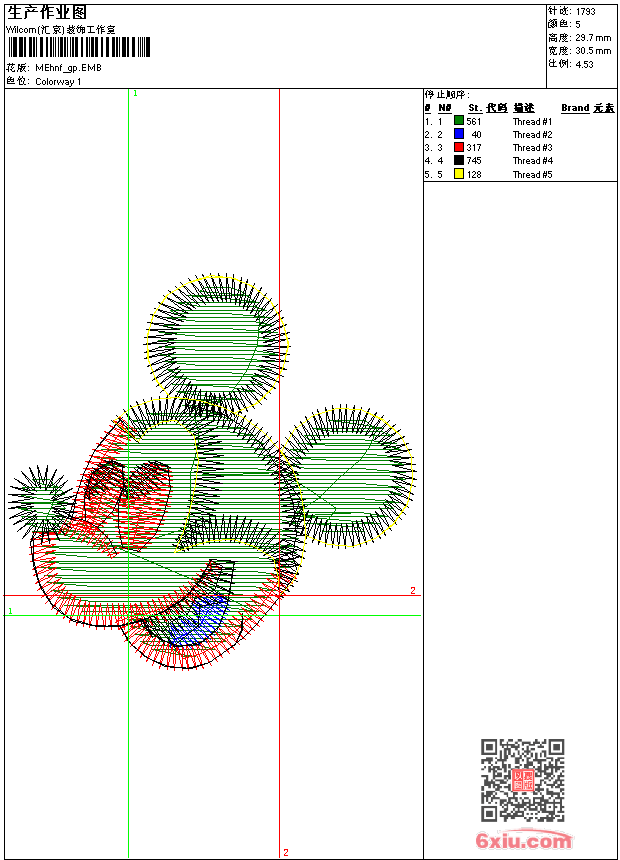This screenshot has width=620, height=860.
Task: Click stitch count 40 in the stop sequence
Action: 476,135
